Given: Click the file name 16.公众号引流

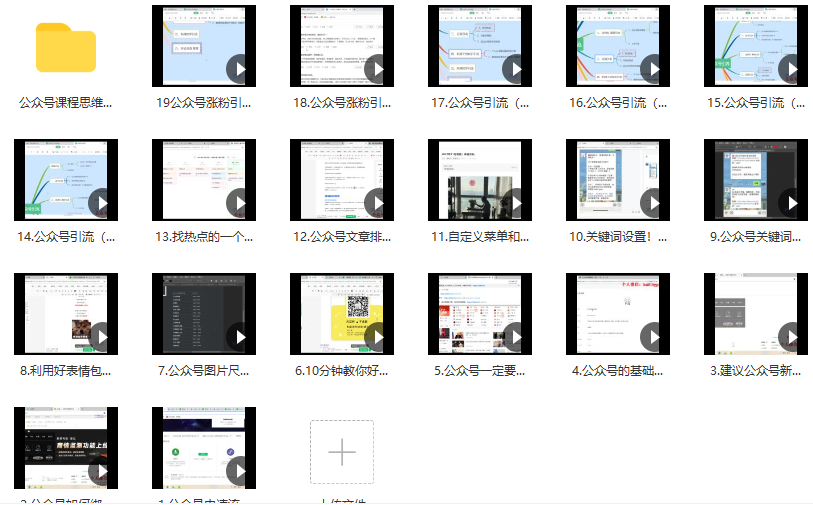Looking at the screenshot, I should (618, 102).
